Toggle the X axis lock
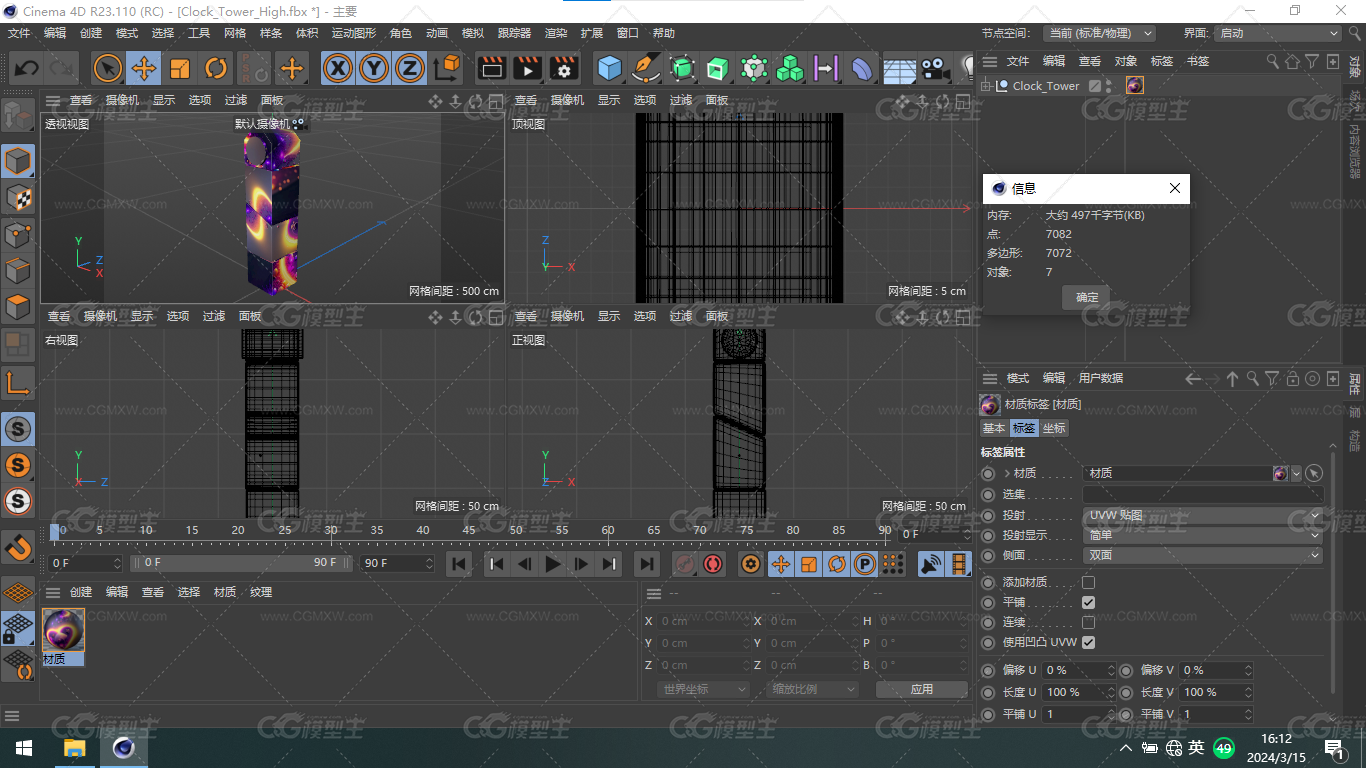The width and height of the screenshot is (1366, 768). pyautogui.click(x=339, y=69)
